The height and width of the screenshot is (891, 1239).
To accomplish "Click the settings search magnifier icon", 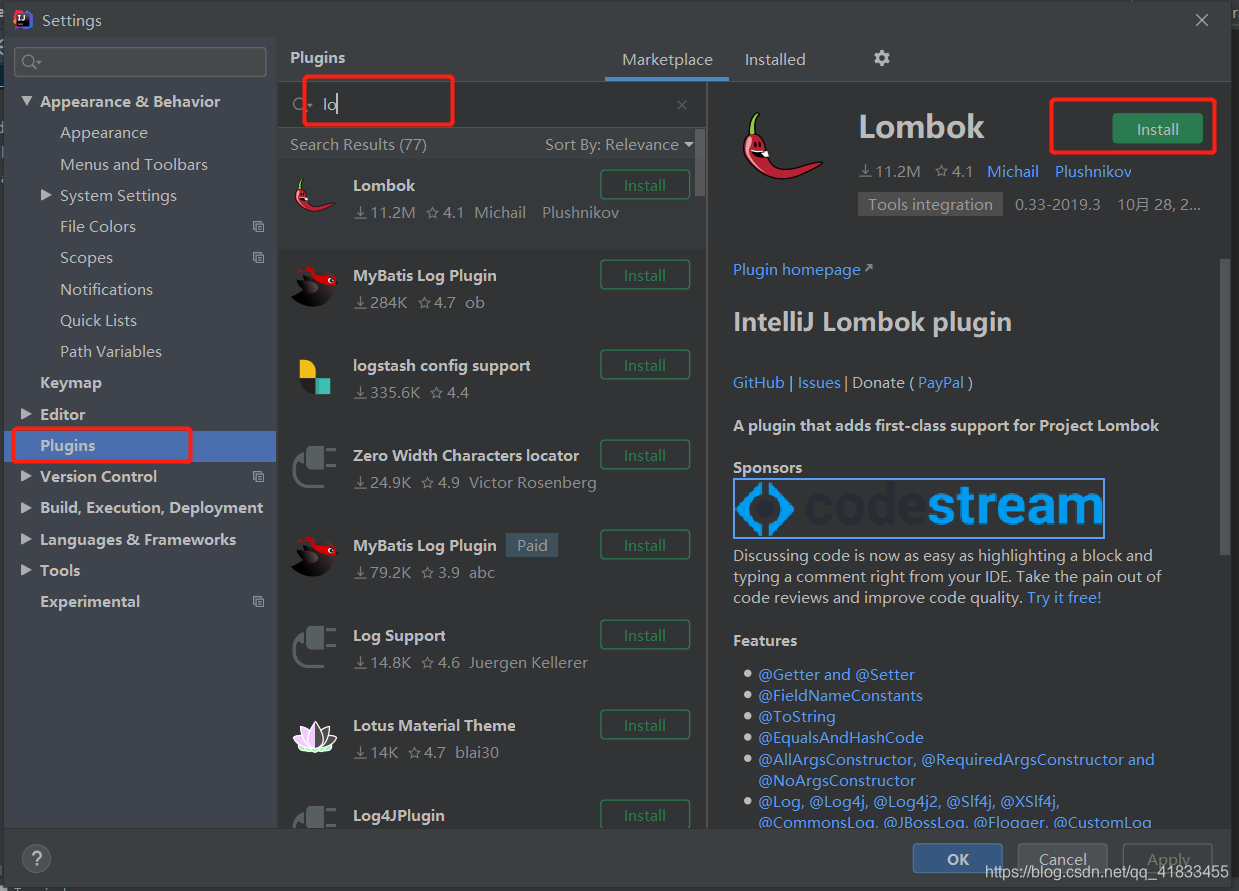I will click(x=31, y=62).
